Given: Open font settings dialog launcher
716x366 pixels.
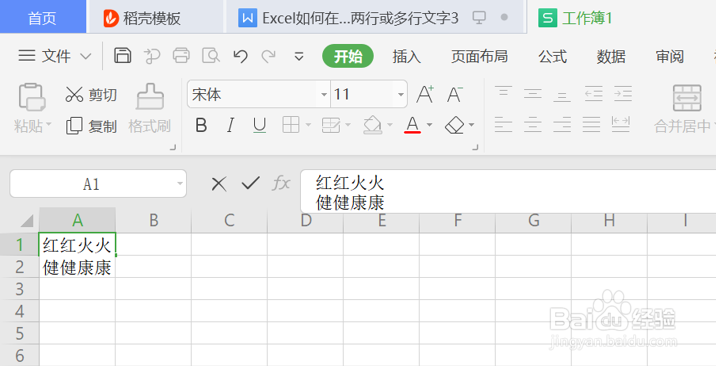Looking at the screenshot, I should [x=475, y=147].
